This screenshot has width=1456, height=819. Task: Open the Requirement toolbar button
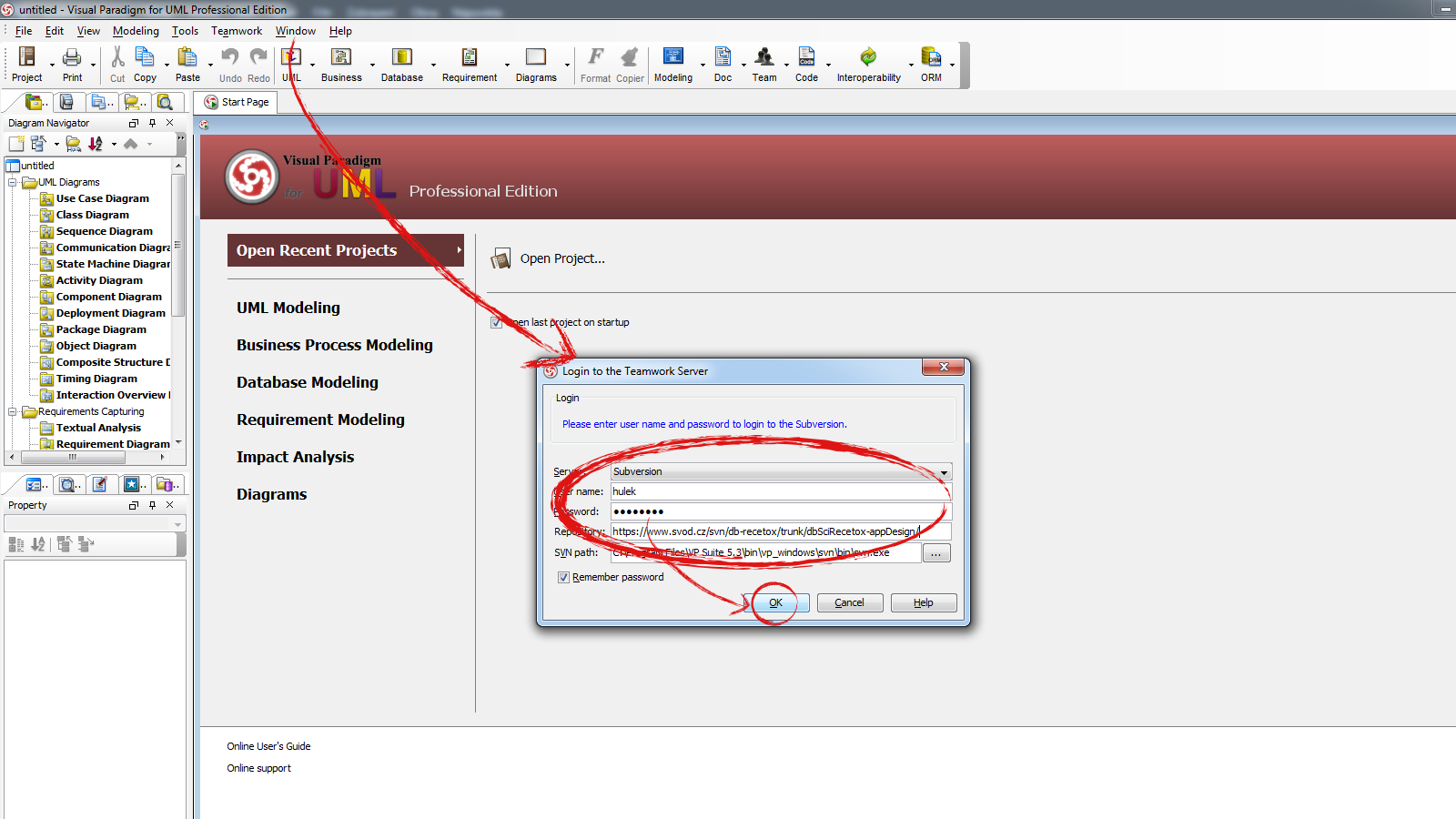click(470, 64)
